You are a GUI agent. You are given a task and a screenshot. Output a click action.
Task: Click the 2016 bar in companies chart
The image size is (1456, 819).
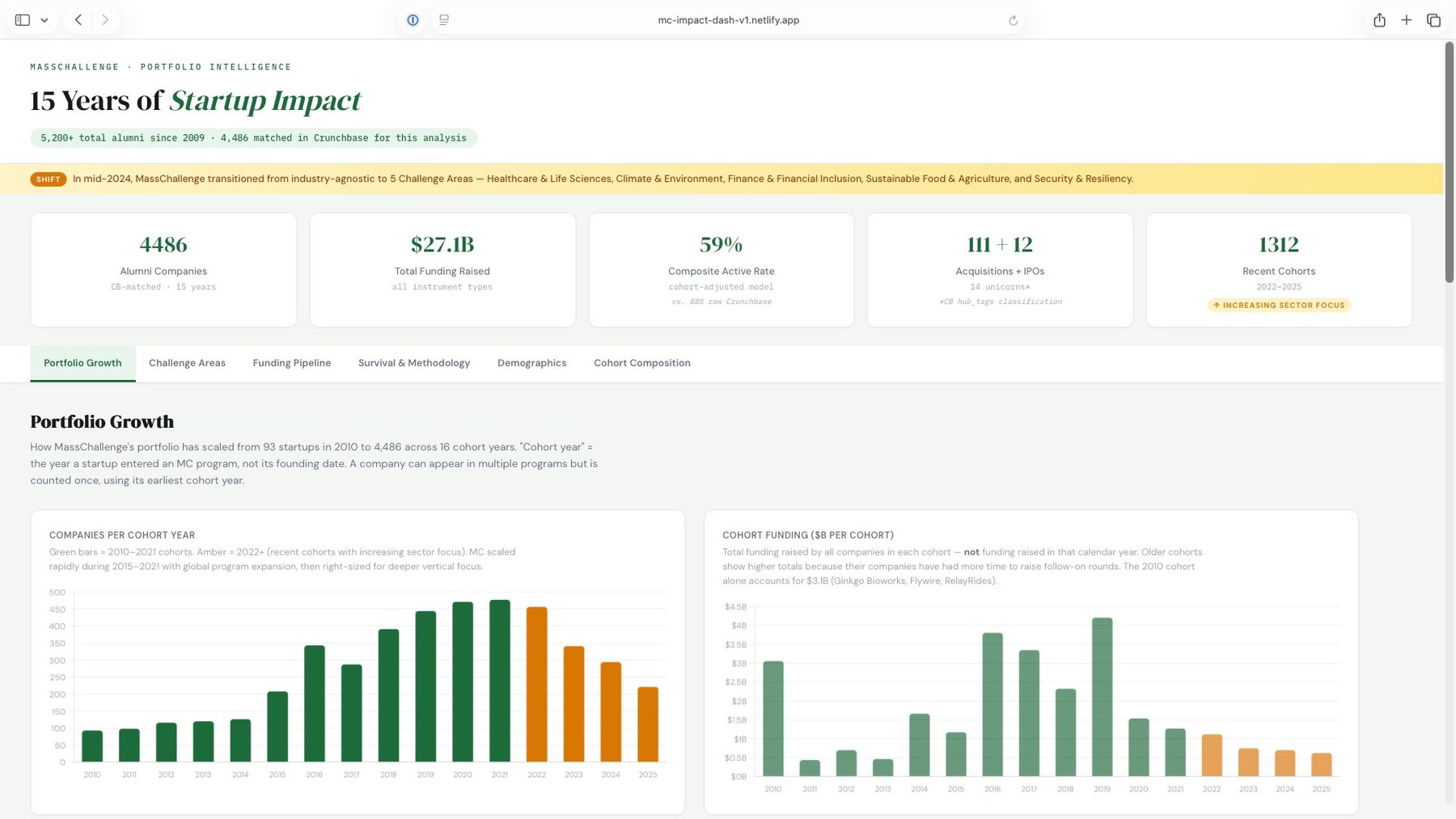click(x=315, y=703)
